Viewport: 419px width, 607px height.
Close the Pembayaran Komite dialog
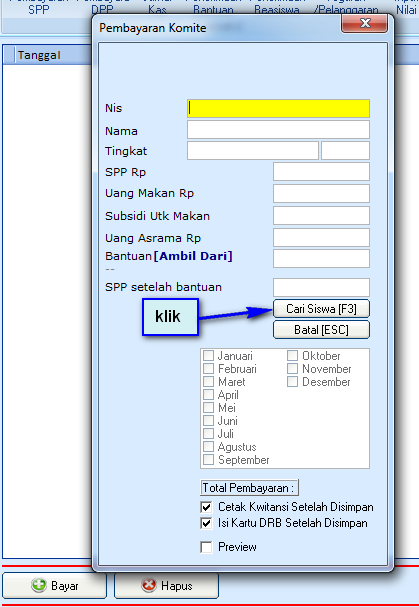point(364,24)
